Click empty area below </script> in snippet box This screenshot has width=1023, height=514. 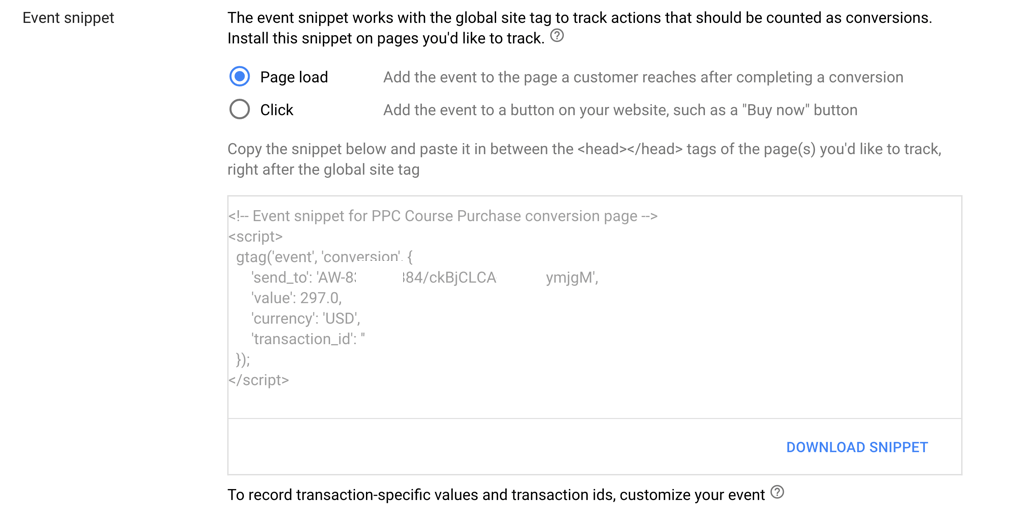coord(594,403)
